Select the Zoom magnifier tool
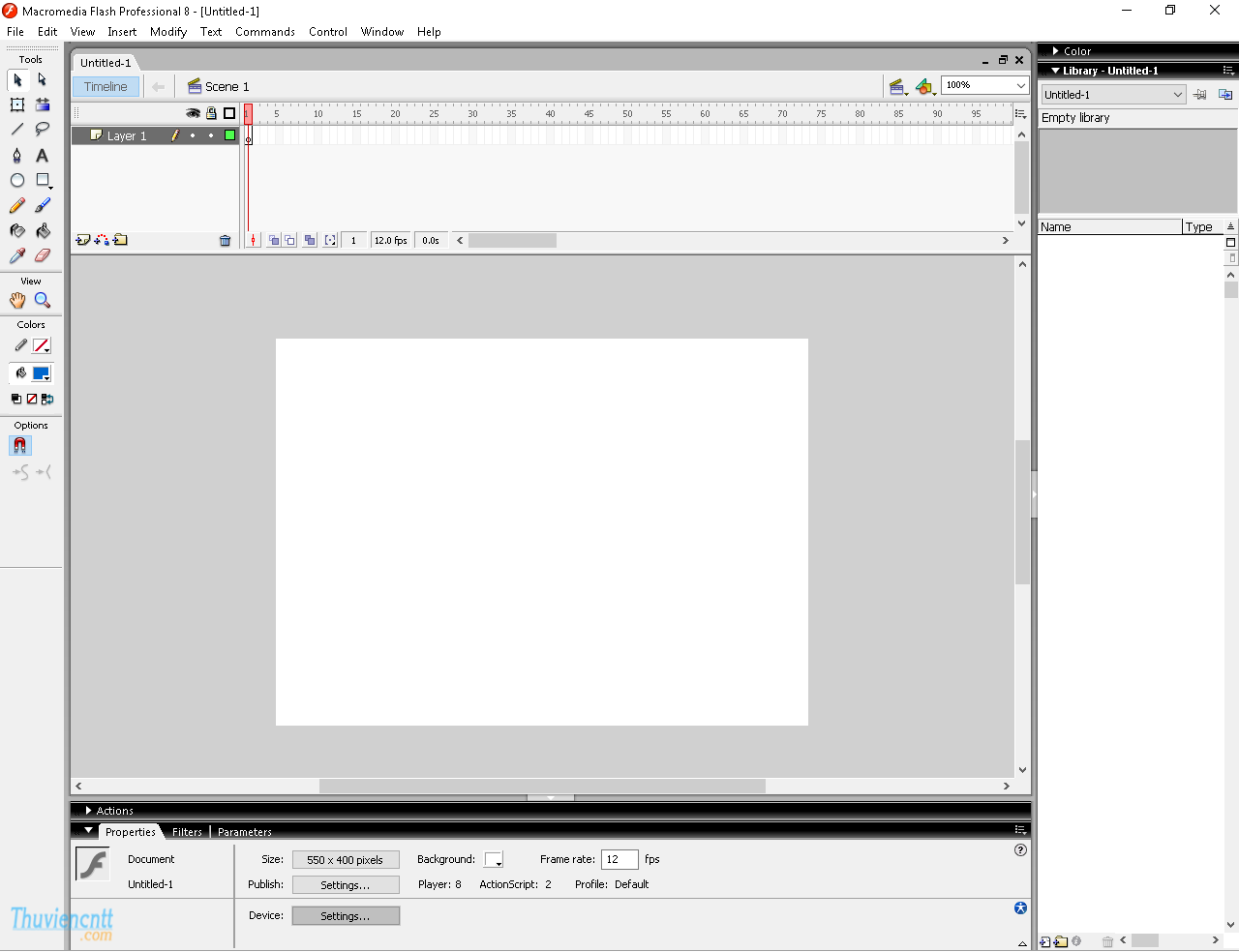This screenshot has width=1239, height=952. 42,300
